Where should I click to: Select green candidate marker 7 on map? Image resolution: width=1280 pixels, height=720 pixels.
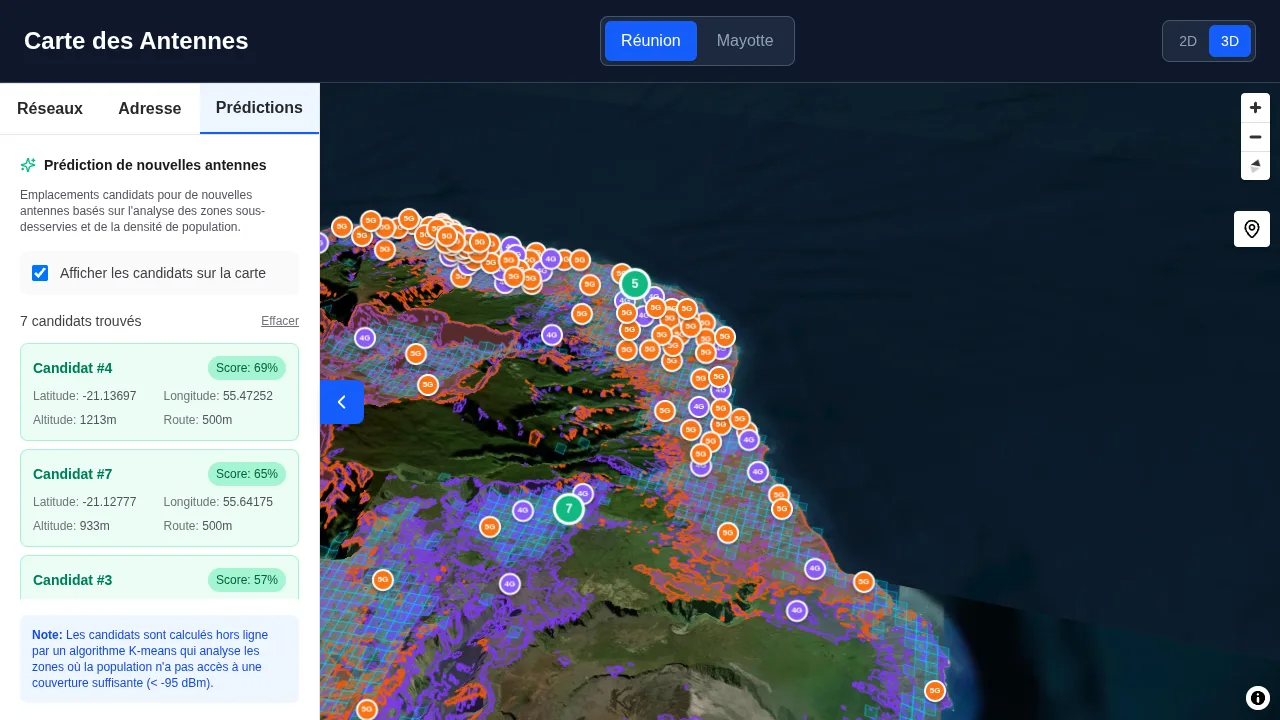(x=568, y=509)
